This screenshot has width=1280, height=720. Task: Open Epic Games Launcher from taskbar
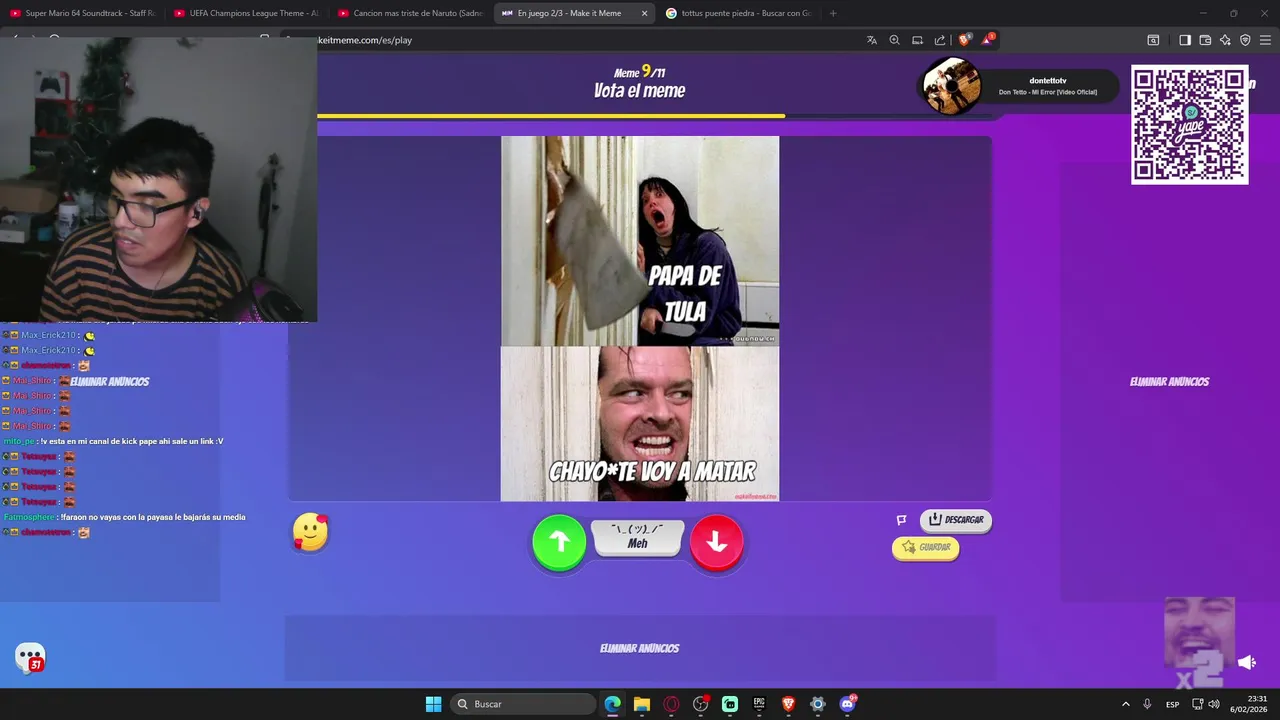tap(759, 704)
